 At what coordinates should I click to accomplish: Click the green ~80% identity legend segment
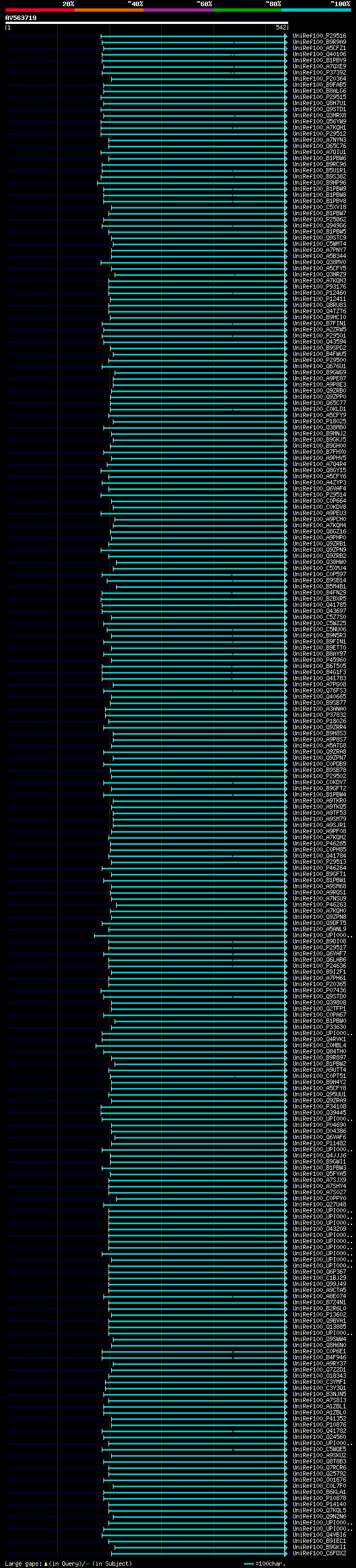[x=247, y=11]
